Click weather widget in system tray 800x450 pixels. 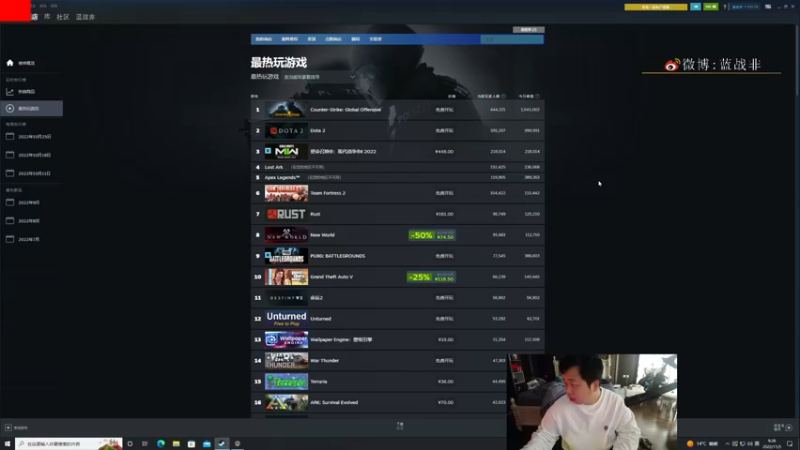(x=703, y=444)
